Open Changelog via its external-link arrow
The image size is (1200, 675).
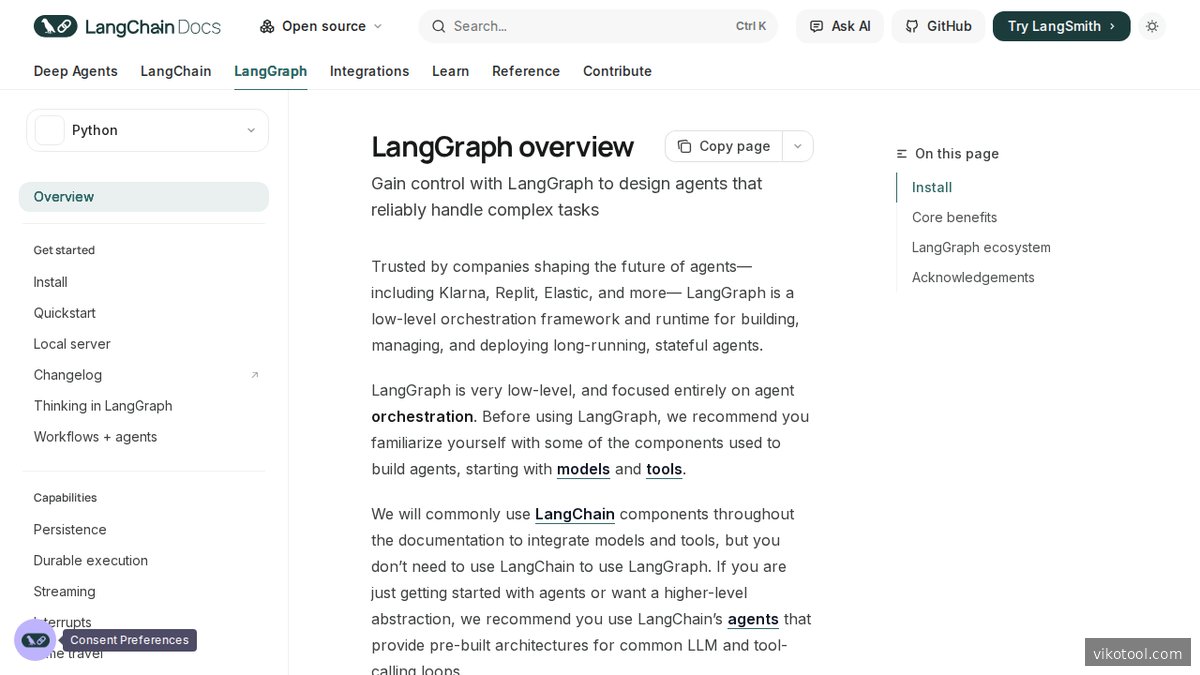(255, 374)
